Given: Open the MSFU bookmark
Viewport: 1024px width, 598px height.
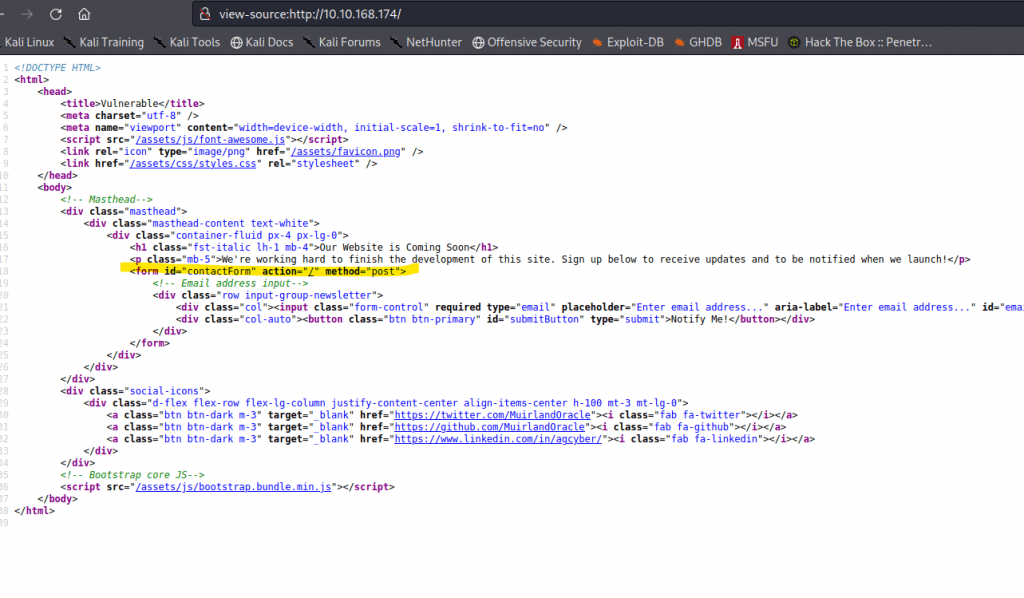Looking at the screenshot, I should pos(755,42).
